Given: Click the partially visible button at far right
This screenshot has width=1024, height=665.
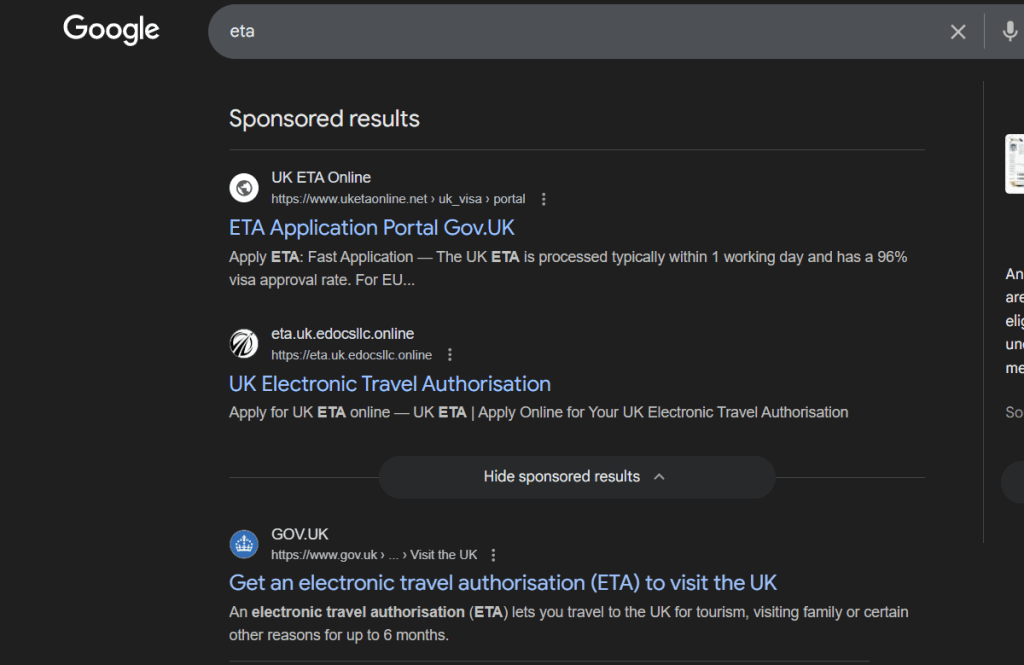Looking at the screenshot, I should click(x=1015, y=483).
